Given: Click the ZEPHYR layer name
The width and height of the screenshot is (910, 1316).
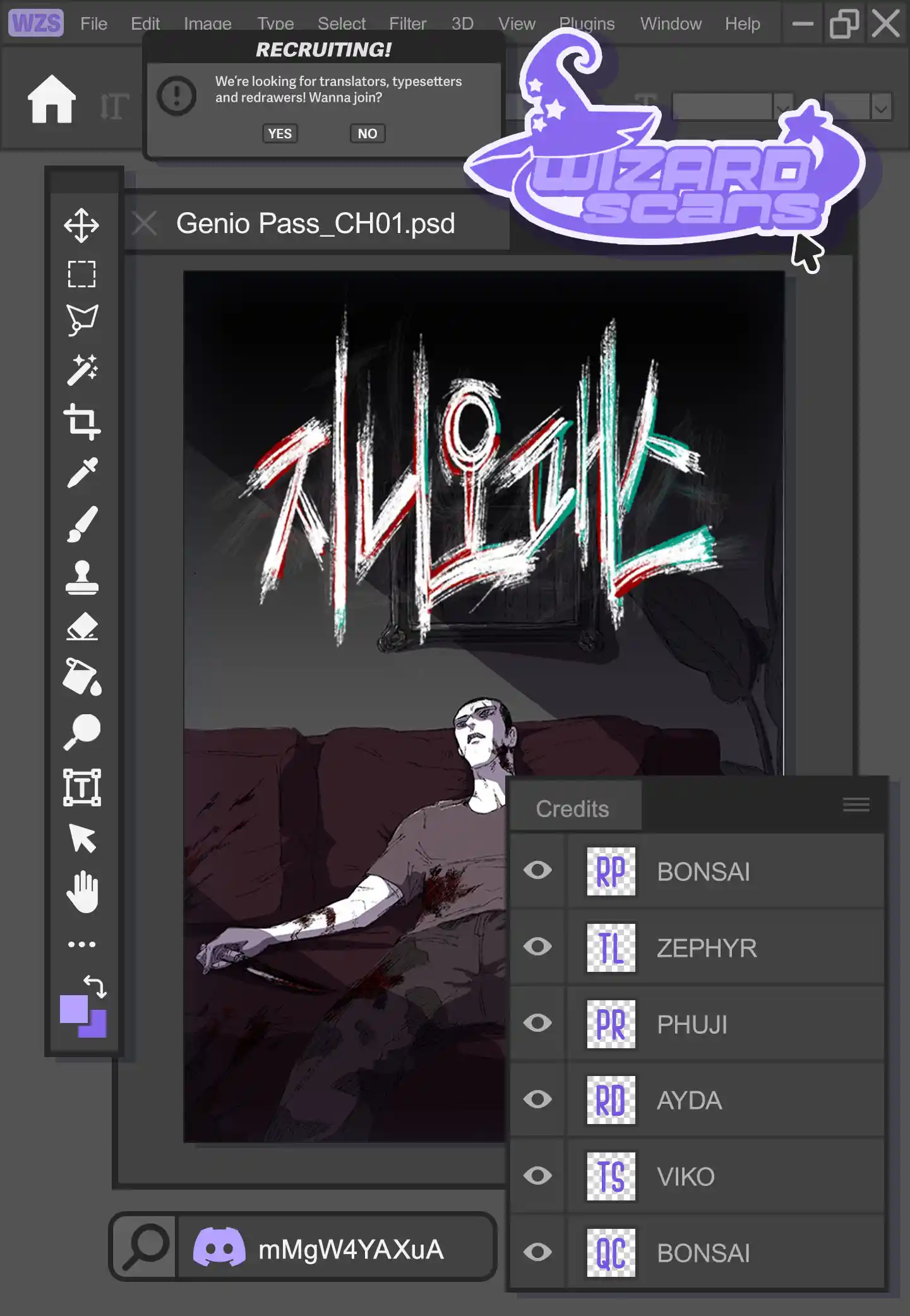Looking at the screenshot, I should point(707,948).
